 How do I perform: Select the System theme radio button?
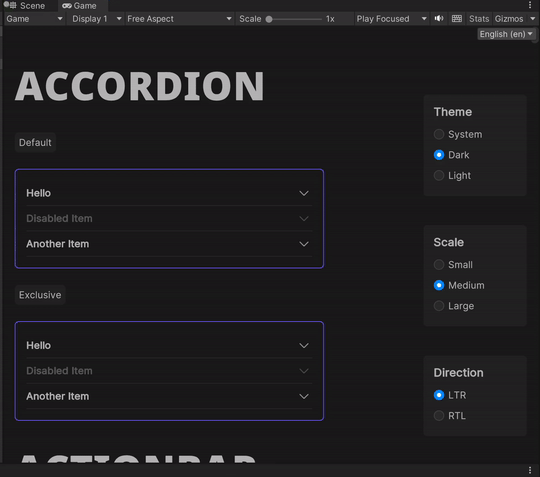[x=439, y=134]
